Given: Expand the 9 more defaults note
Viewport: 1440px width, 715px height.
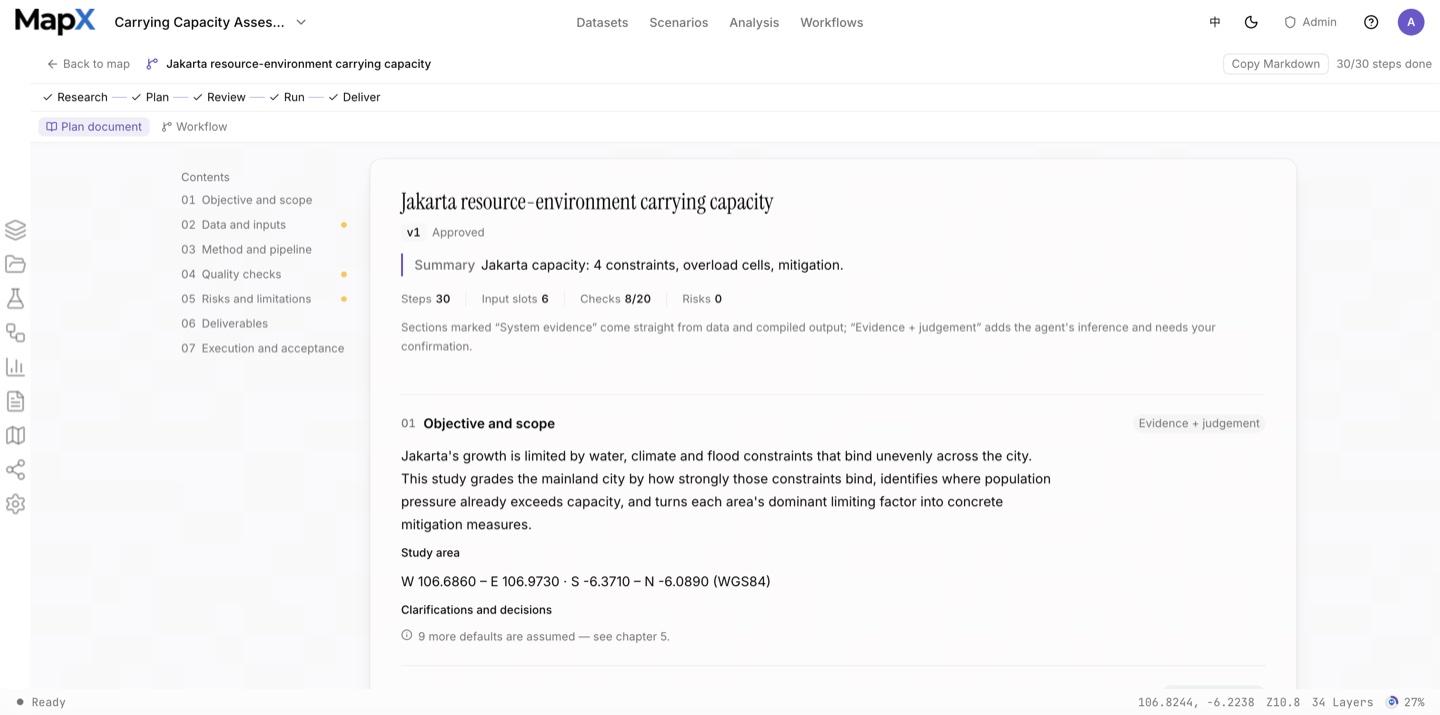Looking at the screenshot, I should coord(536,636).
